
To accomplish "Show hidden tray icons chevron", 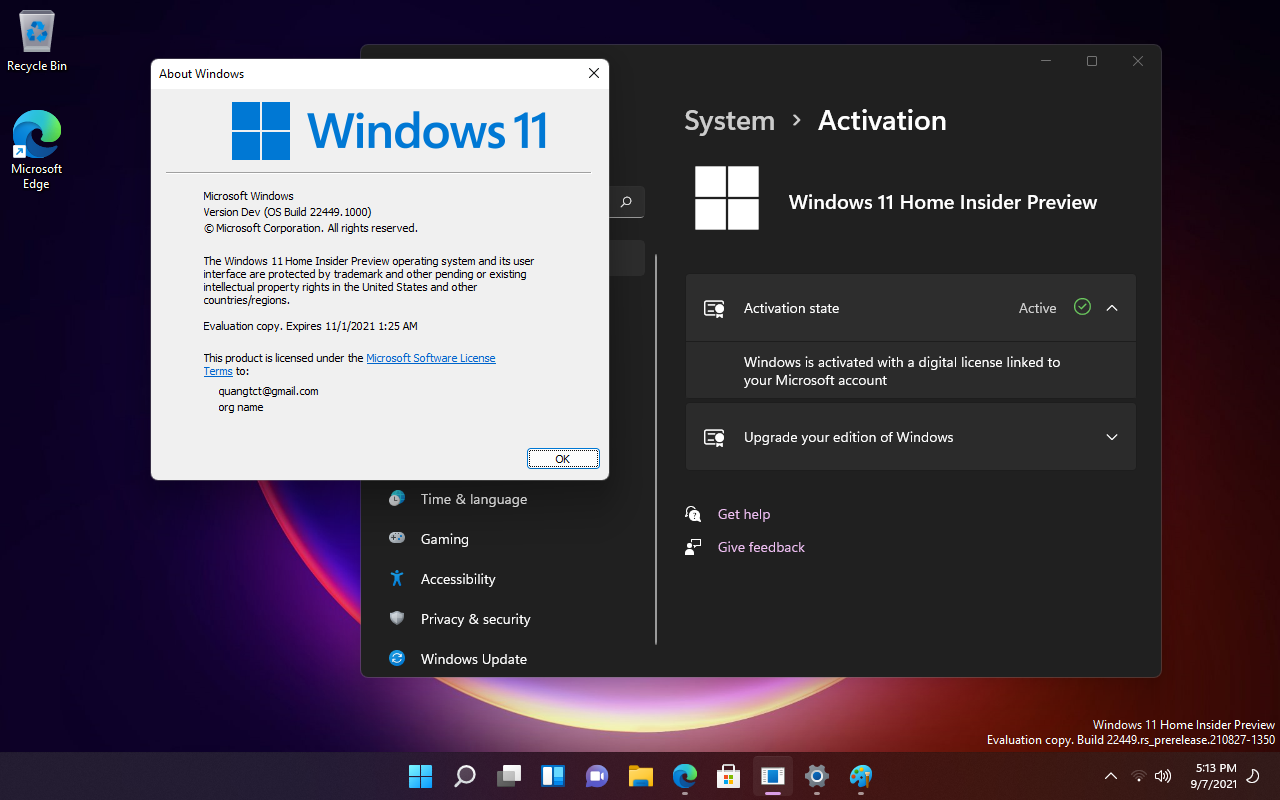I will [x=1111, y=776].
